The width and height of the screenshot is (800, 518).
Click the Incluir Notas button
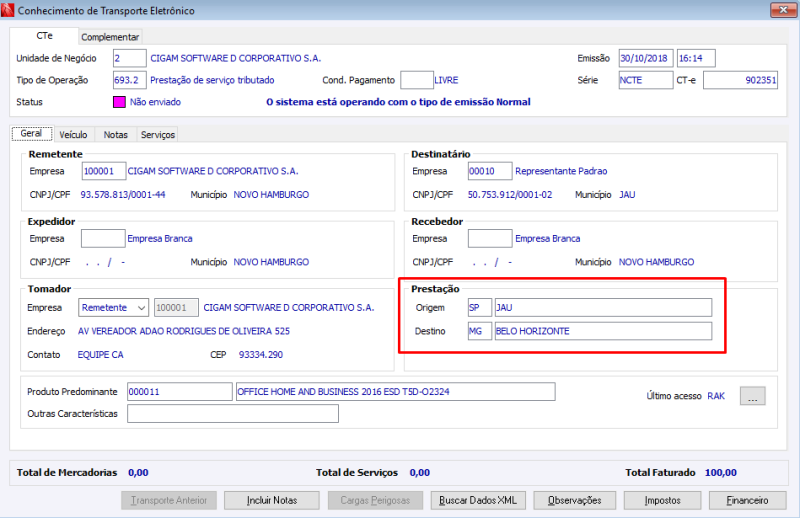point(272,500)
